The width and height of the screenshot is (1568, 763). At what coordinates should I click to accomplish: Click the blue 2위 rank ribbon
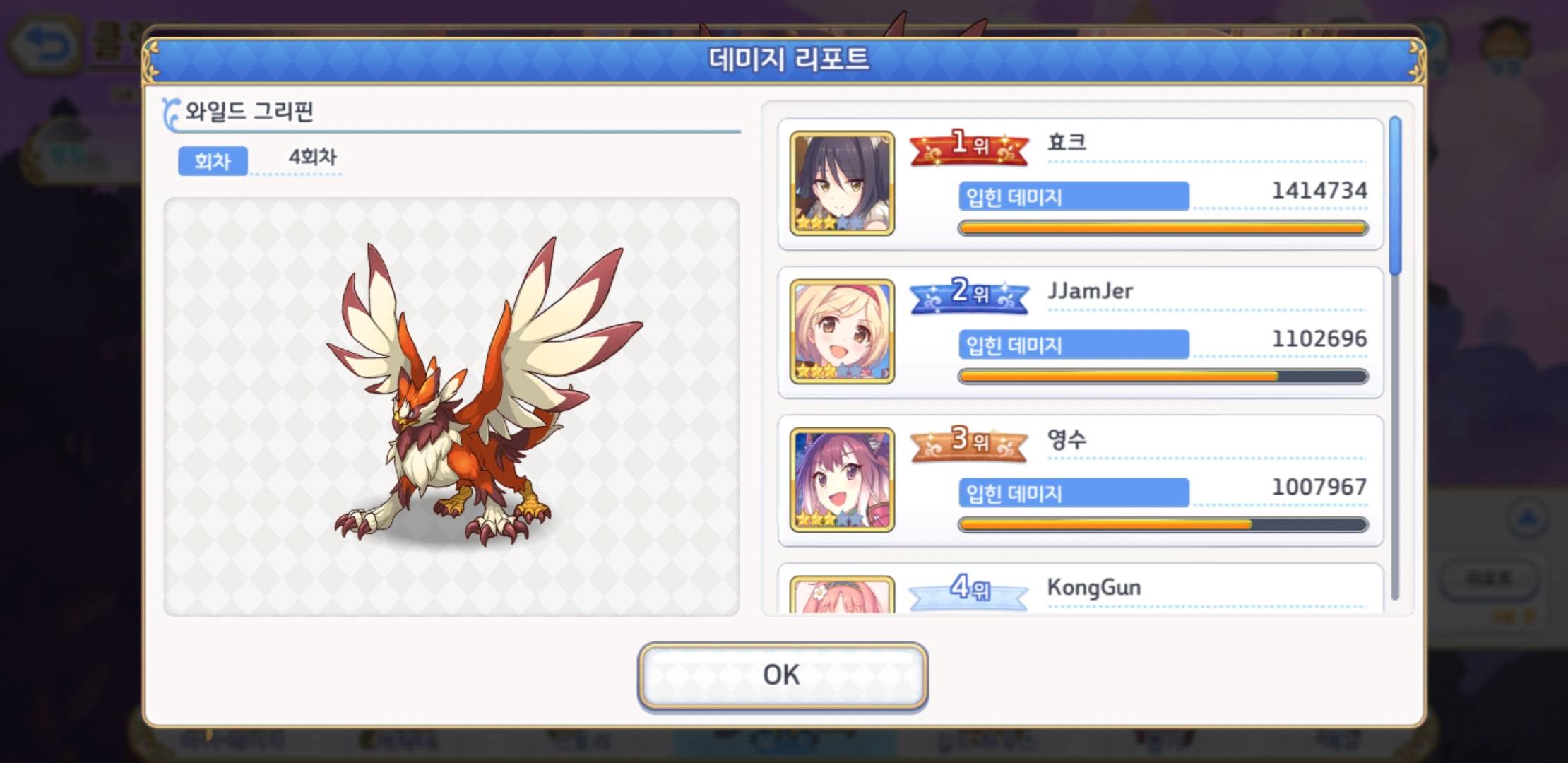point(969,294)
